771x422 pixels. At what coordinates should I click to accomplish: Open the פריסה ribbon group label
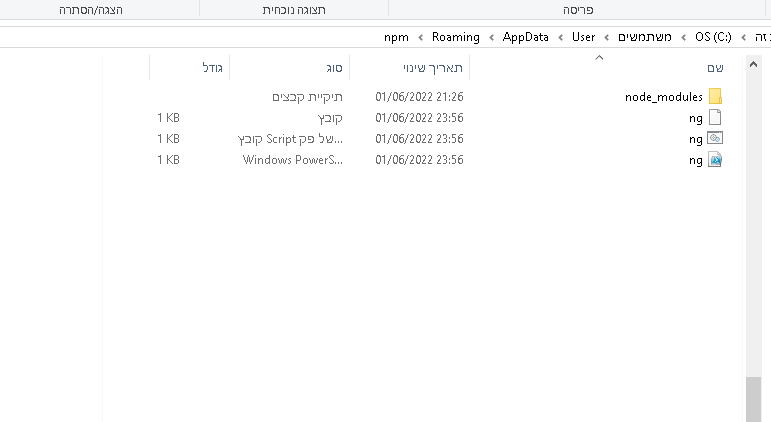pyautogui.click(x=578, y=10)
